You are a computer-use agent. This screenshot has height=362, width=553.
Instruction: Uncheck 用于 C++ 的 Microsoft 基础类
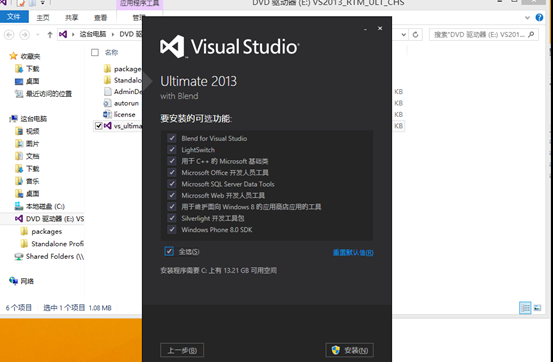coord(172,161)
